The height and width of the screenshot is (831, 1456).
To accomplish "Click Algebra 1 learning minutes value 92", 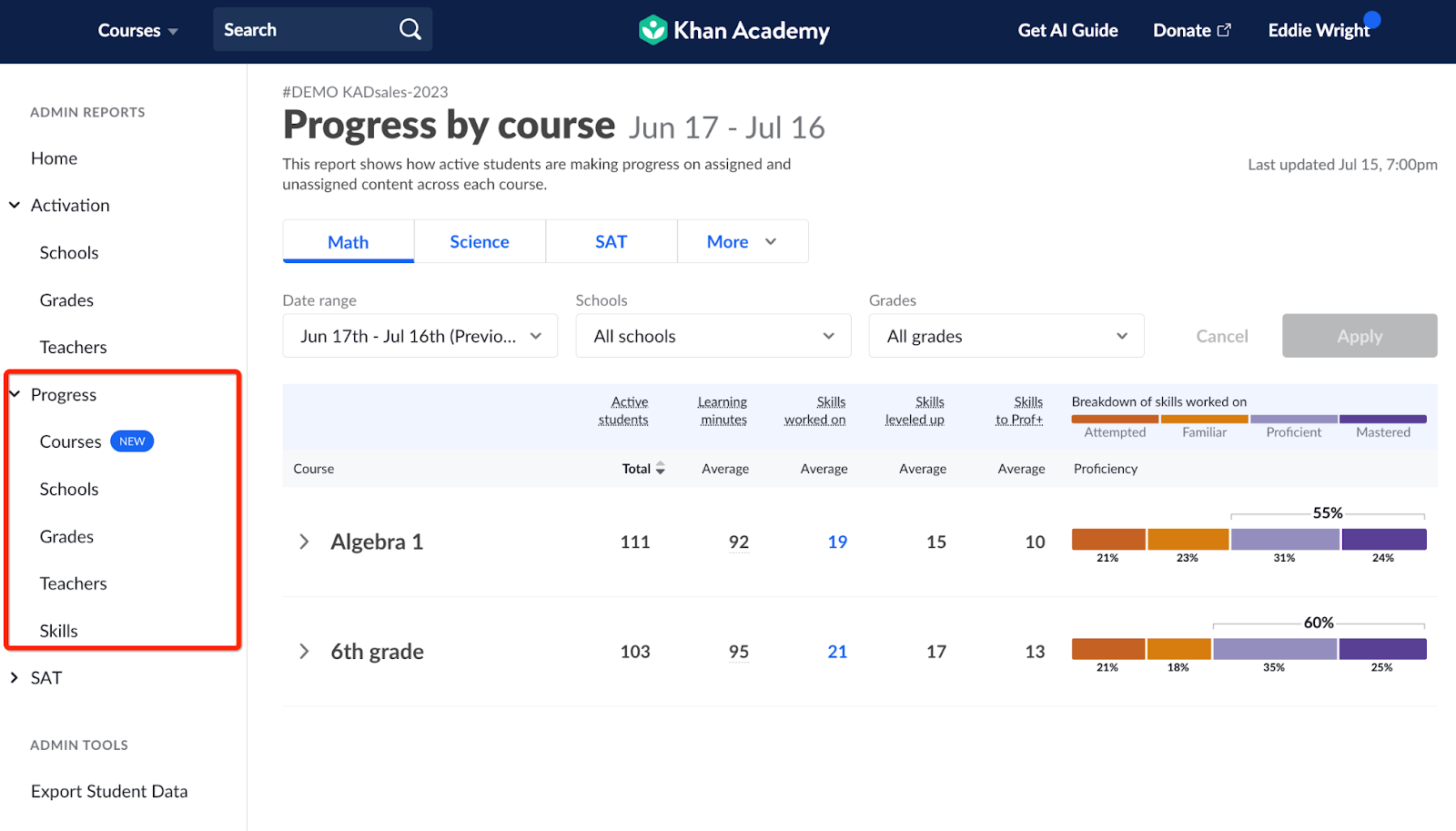I will pyautogui.click(x=739, y=542).
